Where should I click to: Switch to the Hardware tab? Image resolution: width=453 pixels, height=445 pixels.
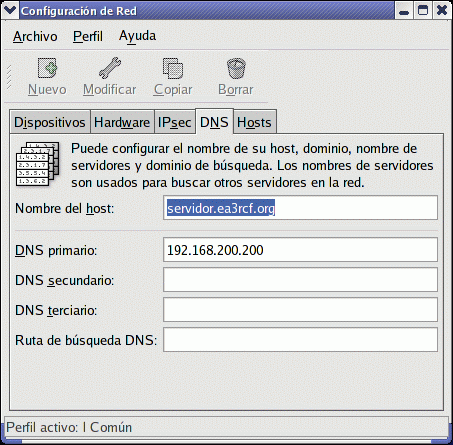pyautogui.click(x=122, y=122)
